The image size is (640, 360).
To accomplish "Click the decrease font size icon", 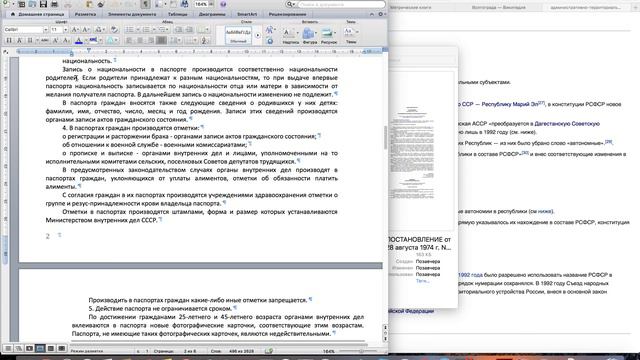I will point(86,30).
